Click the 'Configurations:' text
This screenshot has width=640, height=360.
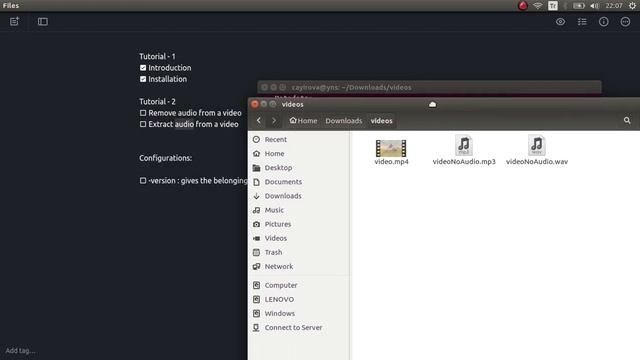pyautogui.click(x=165, y=158)
